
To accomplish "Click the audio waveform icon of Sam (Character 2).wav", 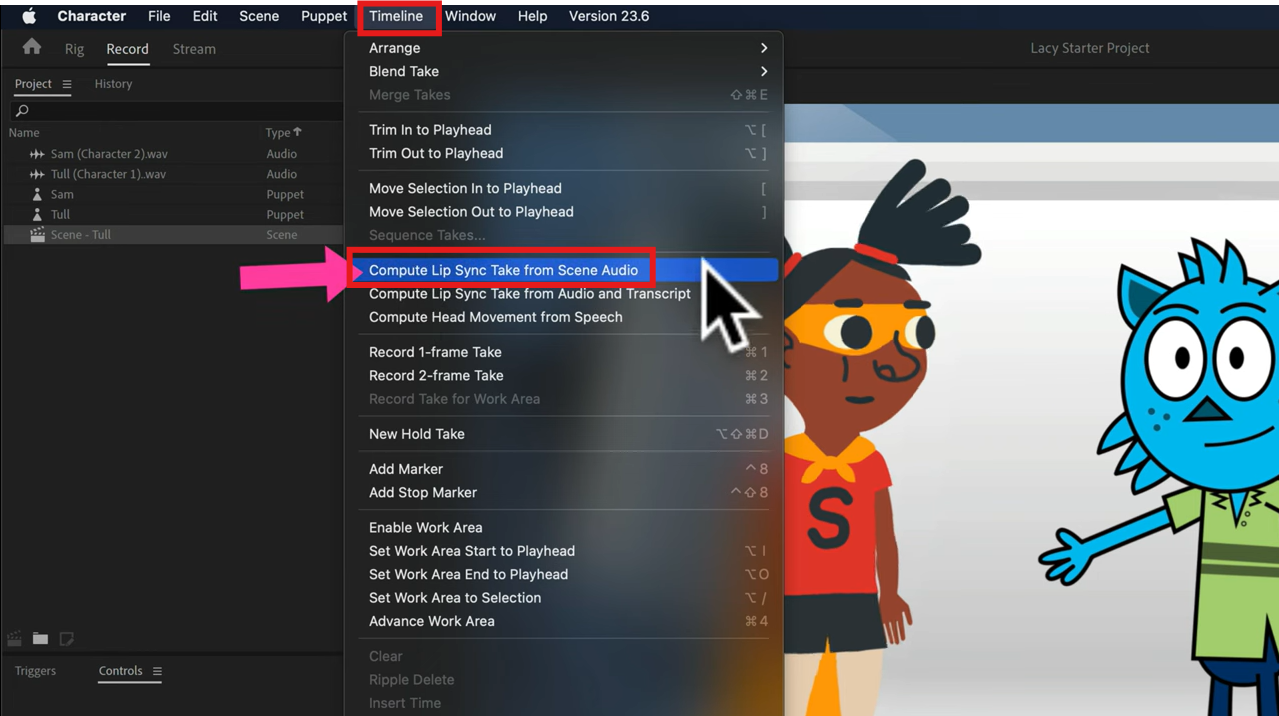I will click(37, 154).
